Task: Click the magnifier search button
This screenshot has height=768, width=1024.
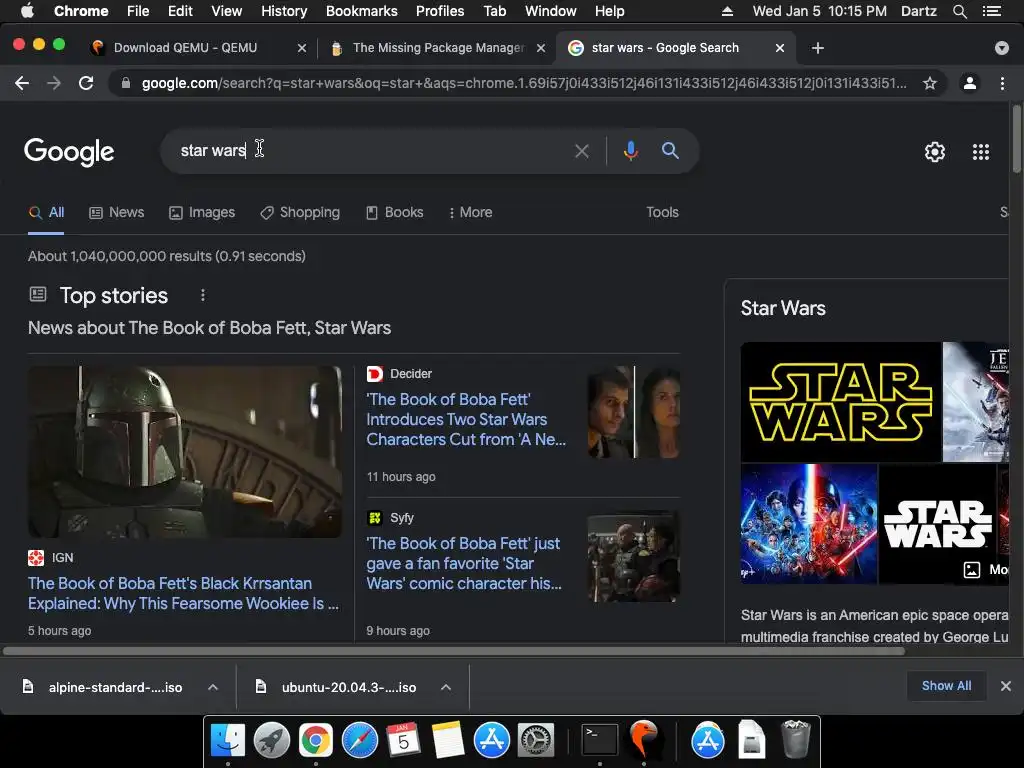Action: pyautogui.click(x=670, y=151)
